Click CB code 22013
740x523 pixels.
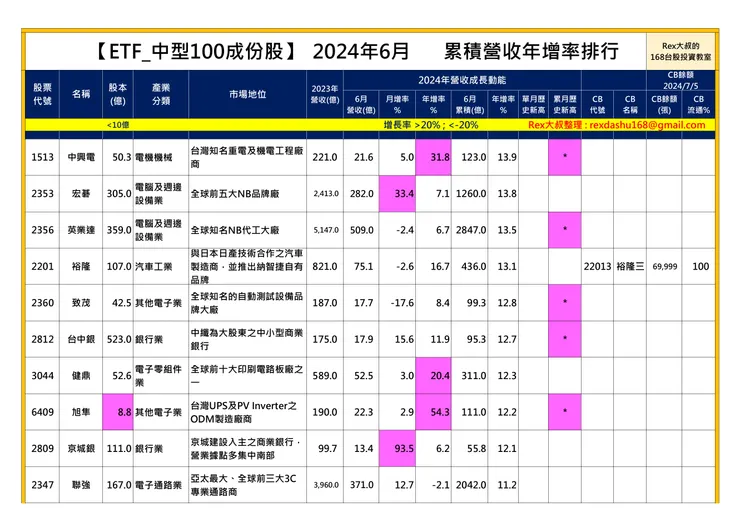coord(597,266)
